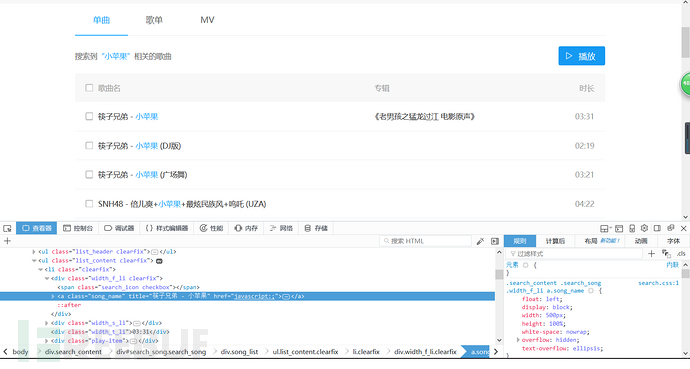Screen dimensions: 690x369
Task: Select the div width_t_li 03:31 node
Action: click(110, 332)
